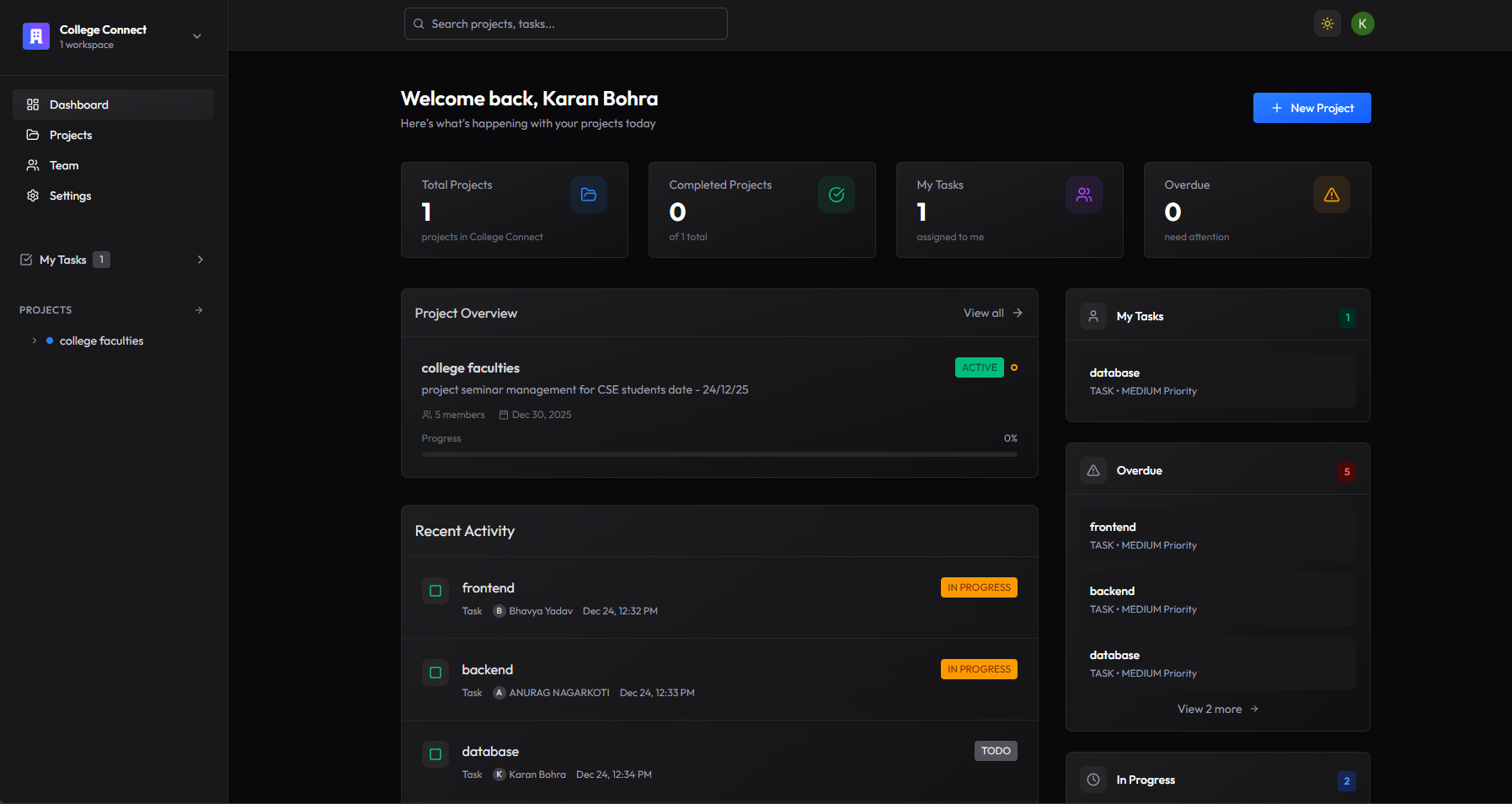Open backend task in Overdue panel
This screenshot has height=804, width=1512.
pyautogui.click(x=1218, y=599)
